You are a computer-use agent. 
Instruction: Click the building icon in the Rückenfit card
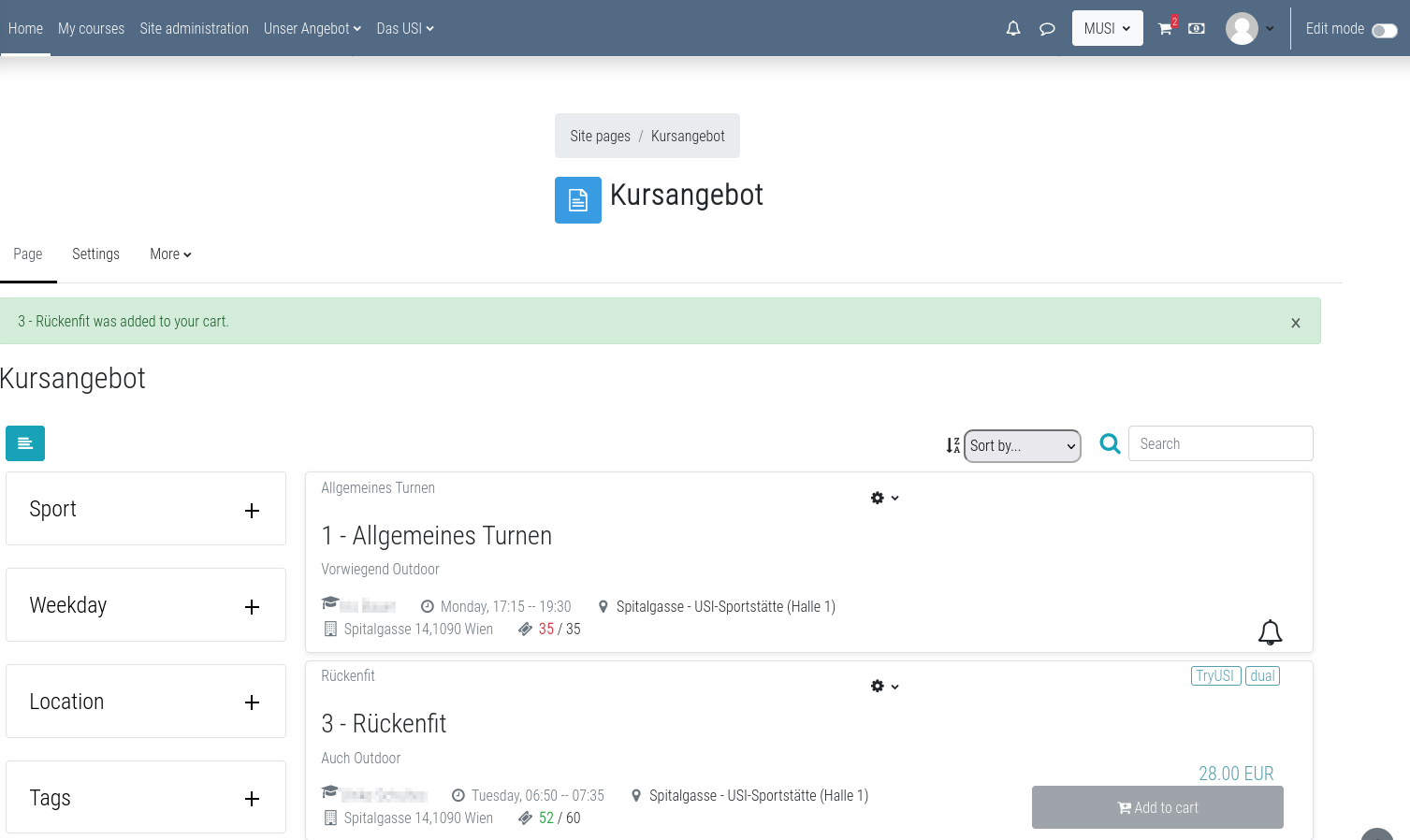(330, 818)
